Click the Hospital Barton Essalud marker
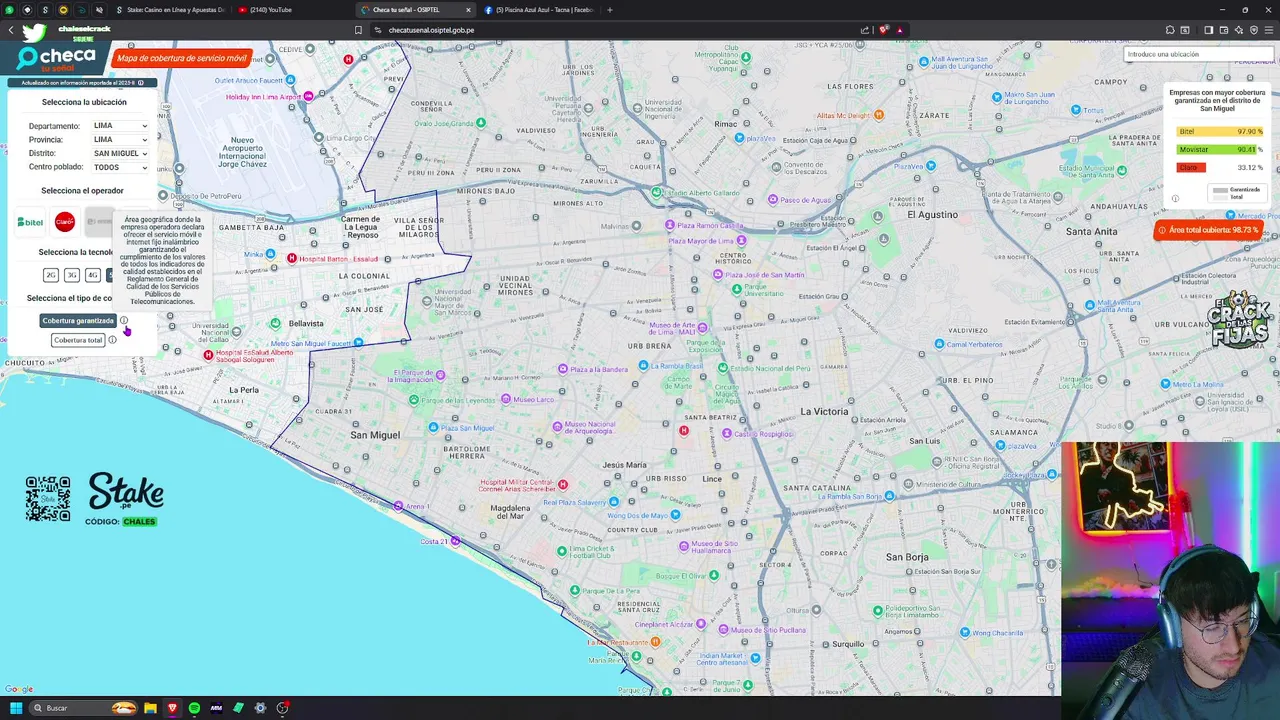 coord(291,259)
